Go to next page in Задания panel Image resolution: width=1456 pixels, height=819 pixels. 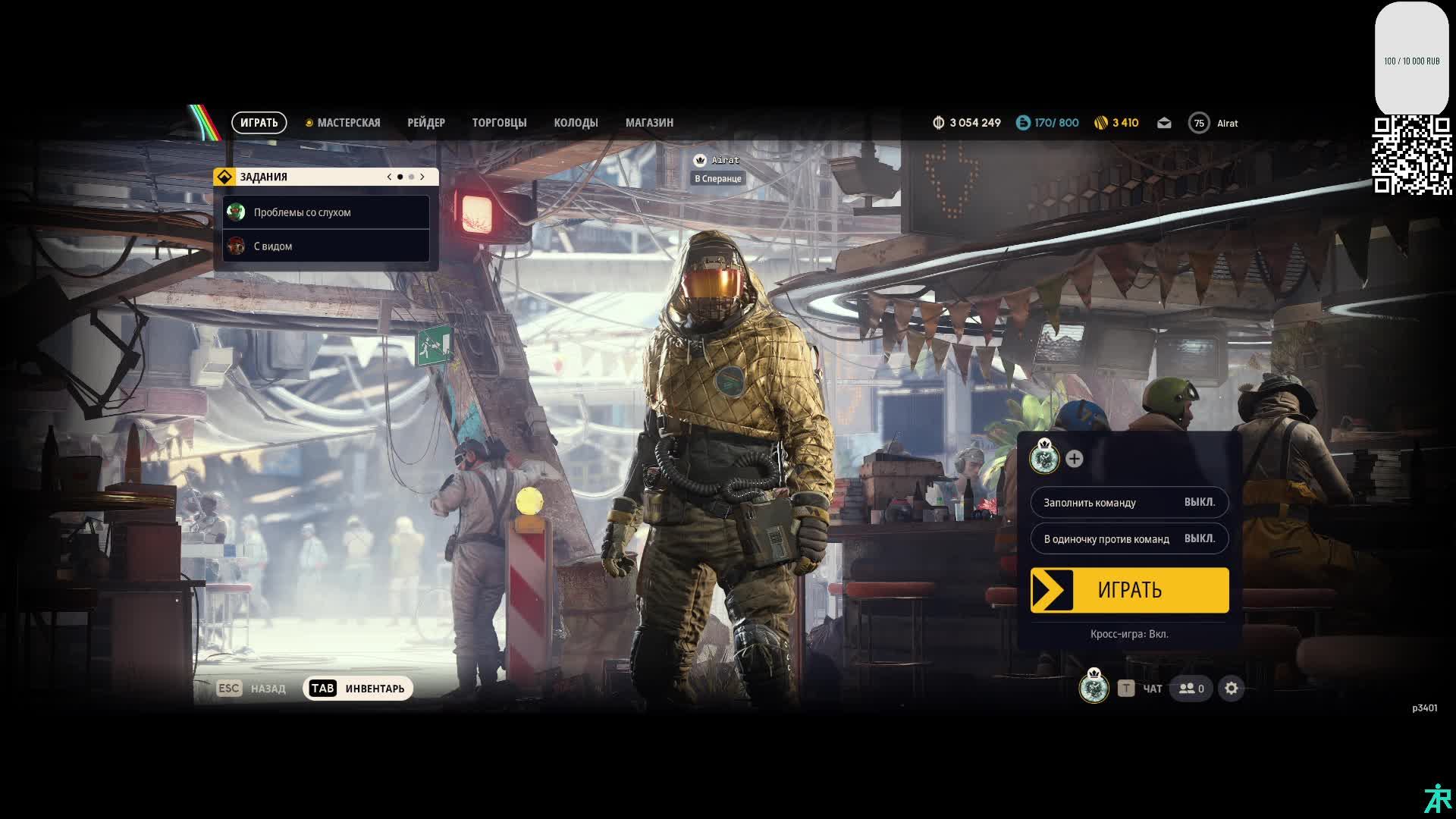point(422,177)
